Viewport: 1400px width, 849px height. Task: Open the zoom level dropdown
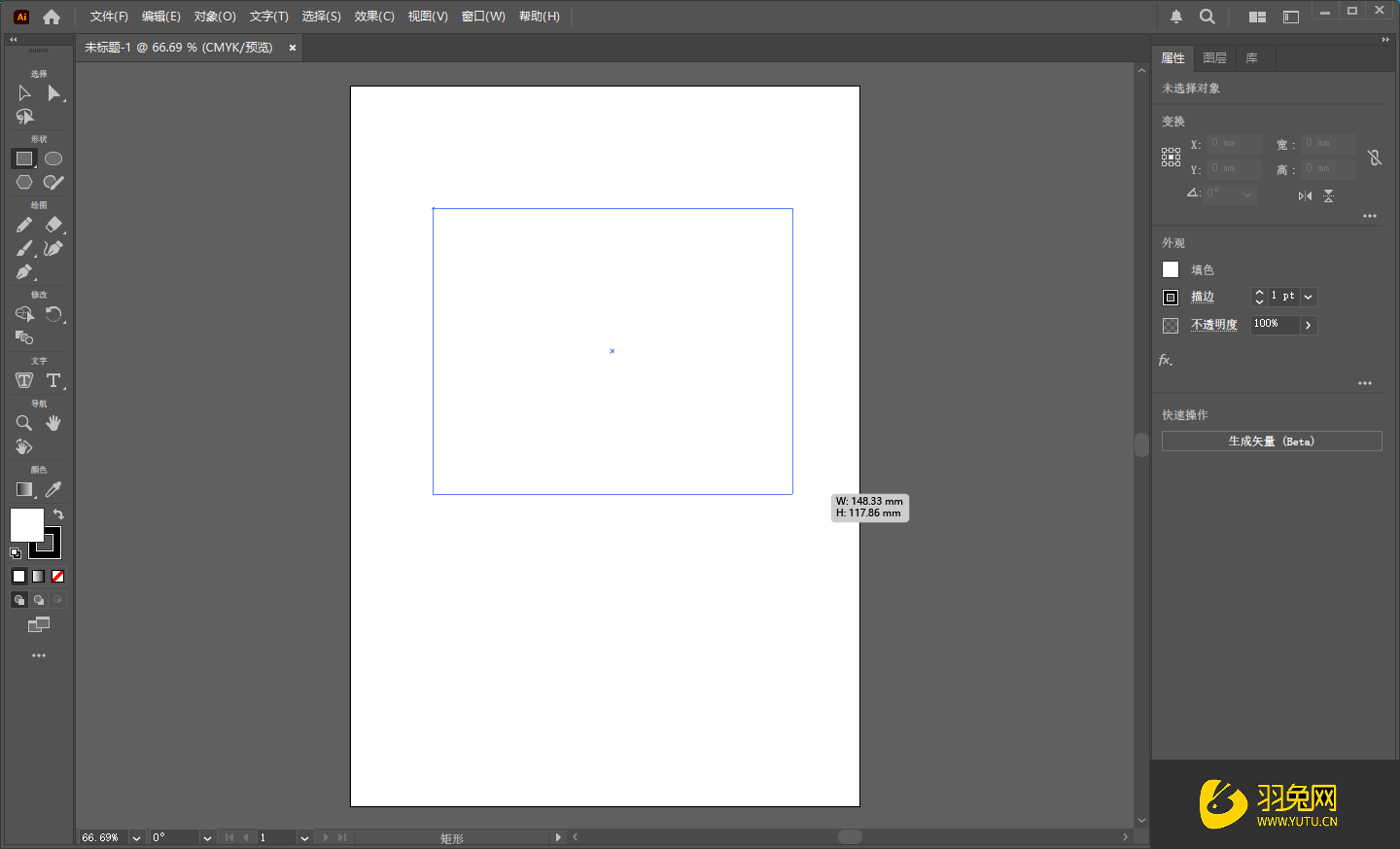click(136, 837)
